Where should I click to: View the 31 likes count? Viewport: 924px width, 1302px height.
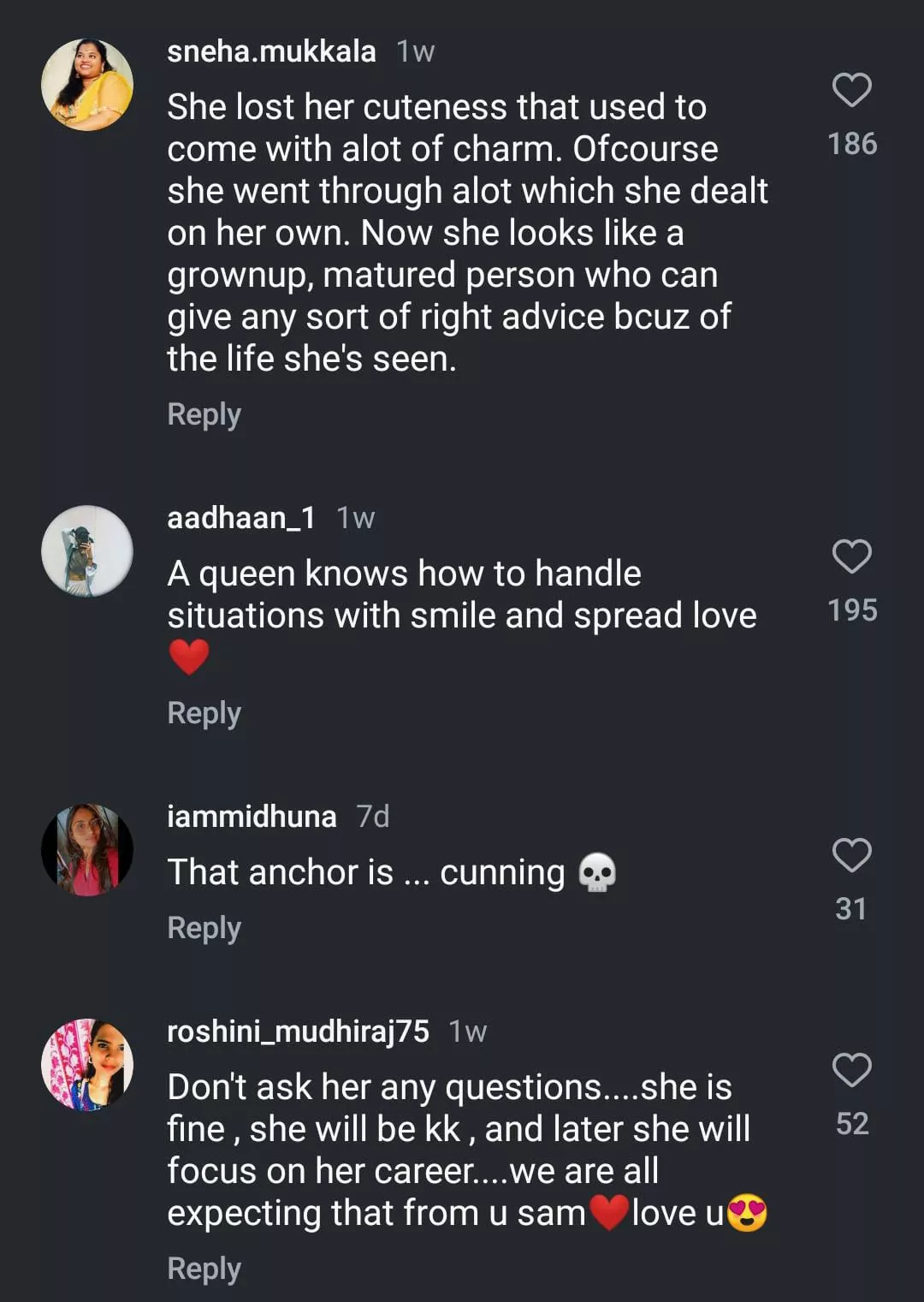[851, 909]
